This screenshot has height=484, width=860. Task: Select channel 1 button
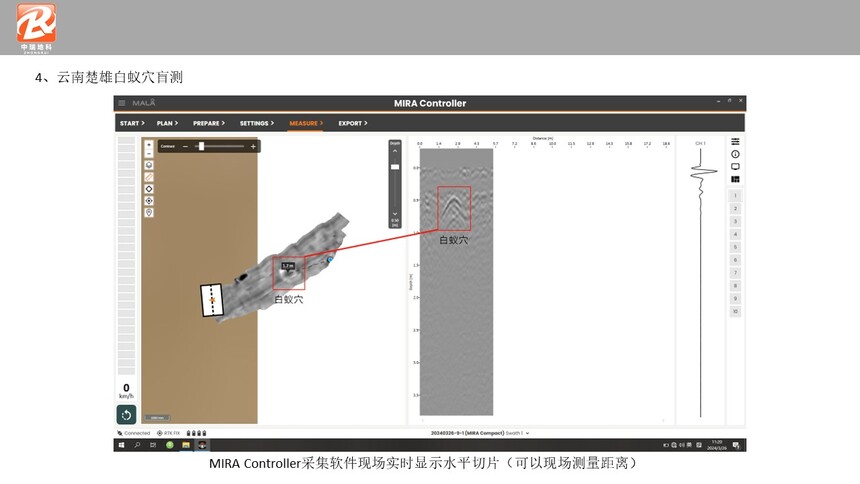(x=735, y=195)
